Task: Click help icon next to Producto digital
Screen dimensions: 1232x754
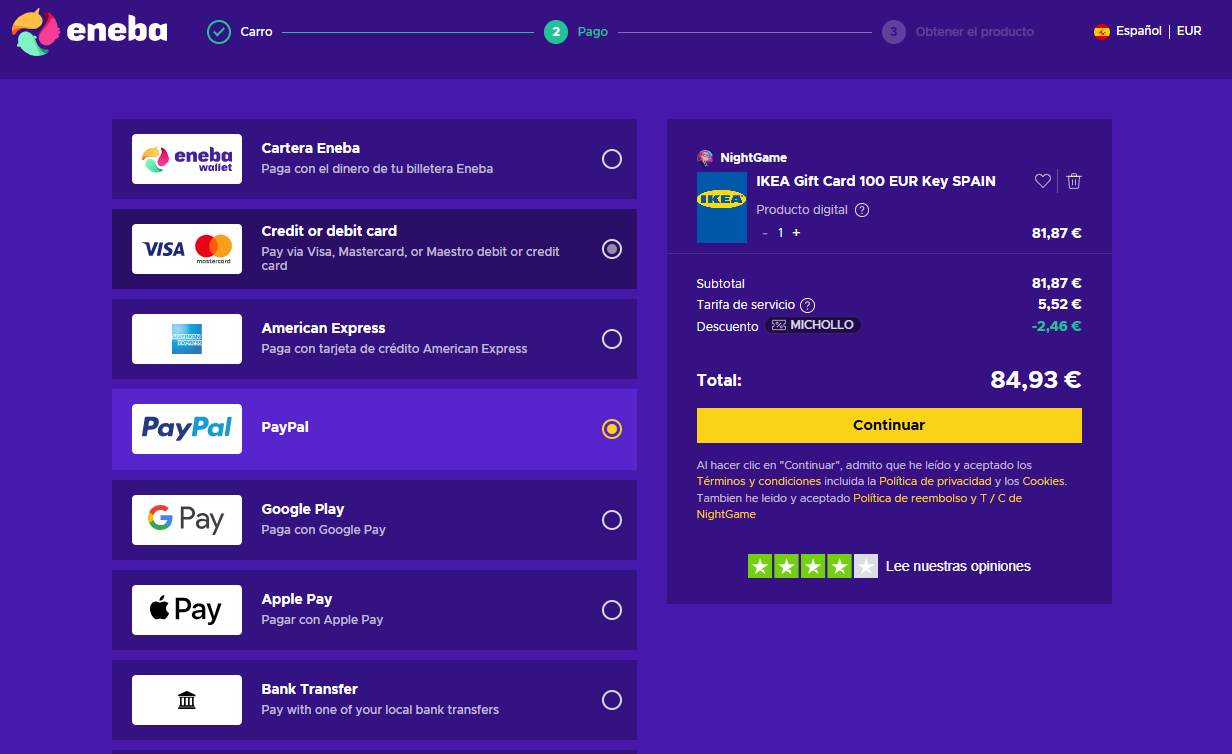Action: [862, 210]
